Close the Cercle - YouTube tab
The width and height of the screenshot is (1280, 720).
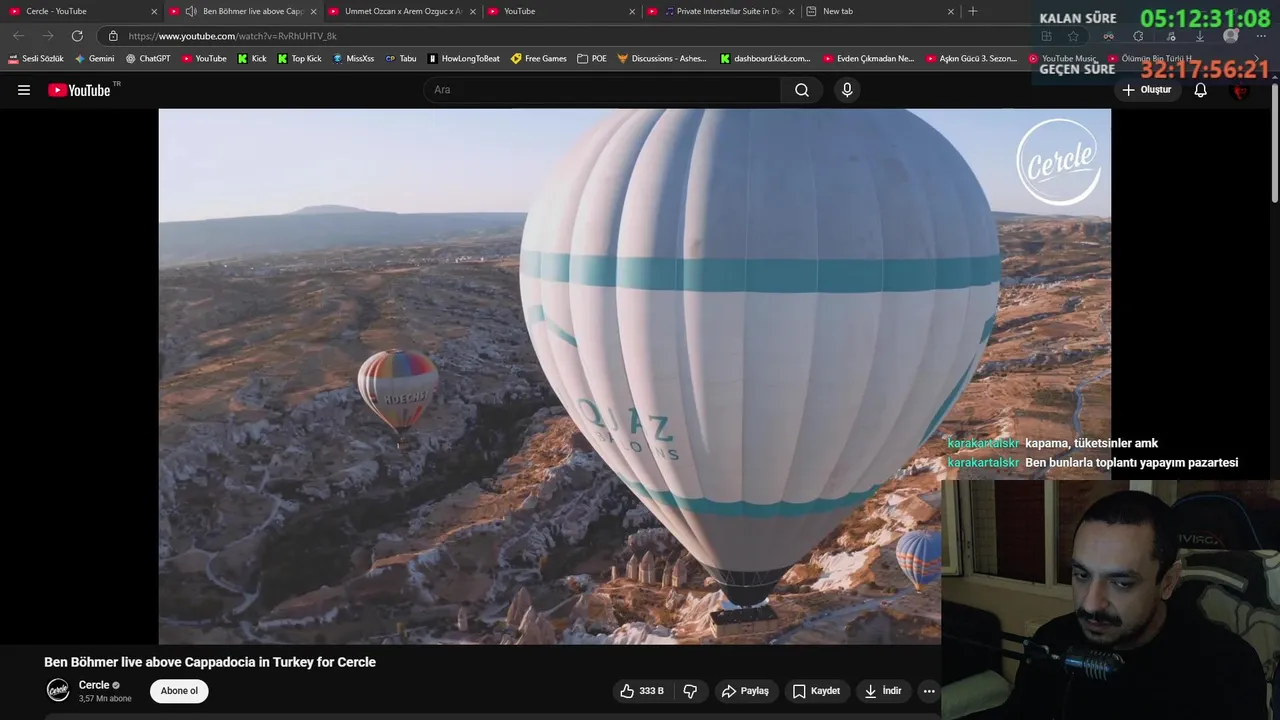[x=154, y=11]
